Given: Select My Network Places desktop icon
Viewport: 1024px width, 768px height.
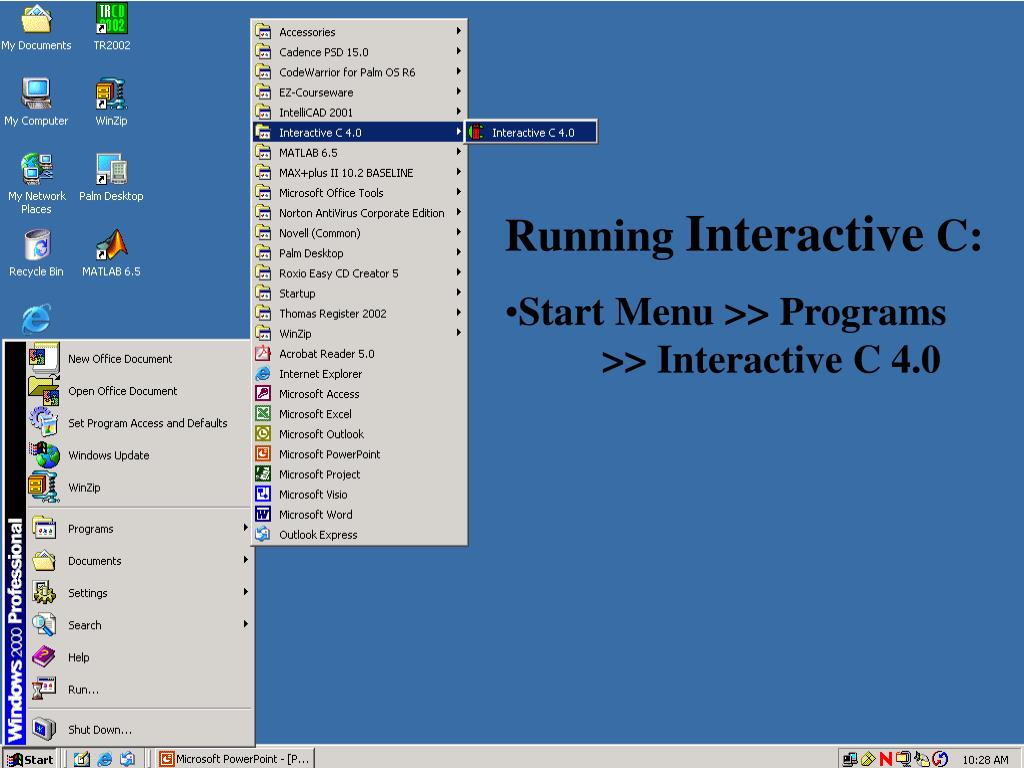Looking at the screenshot, I should coord(36,184).
